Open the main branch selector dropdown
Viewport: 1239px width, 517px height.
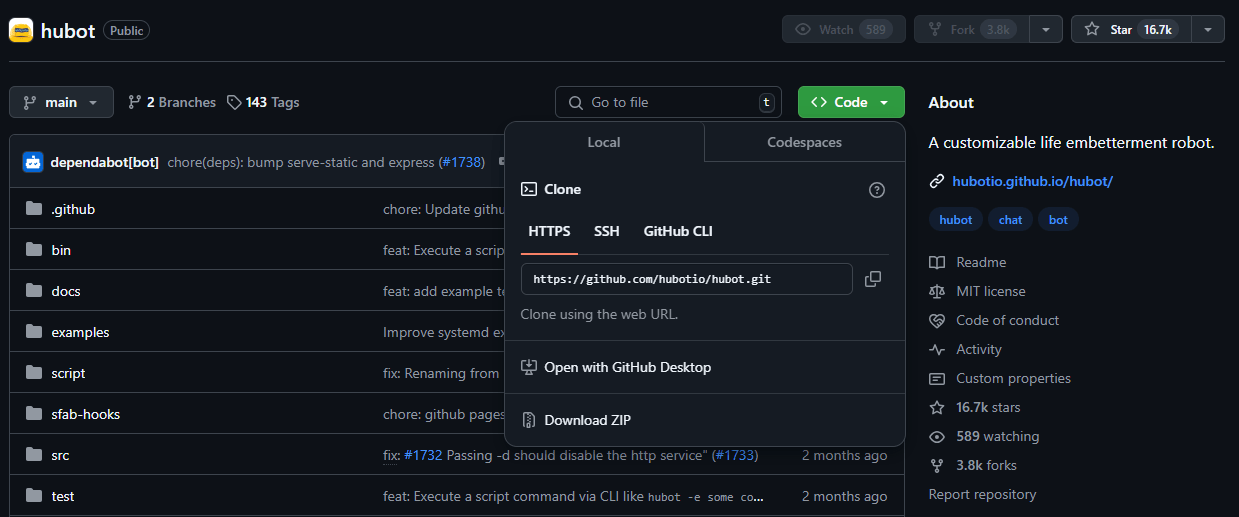60,102
